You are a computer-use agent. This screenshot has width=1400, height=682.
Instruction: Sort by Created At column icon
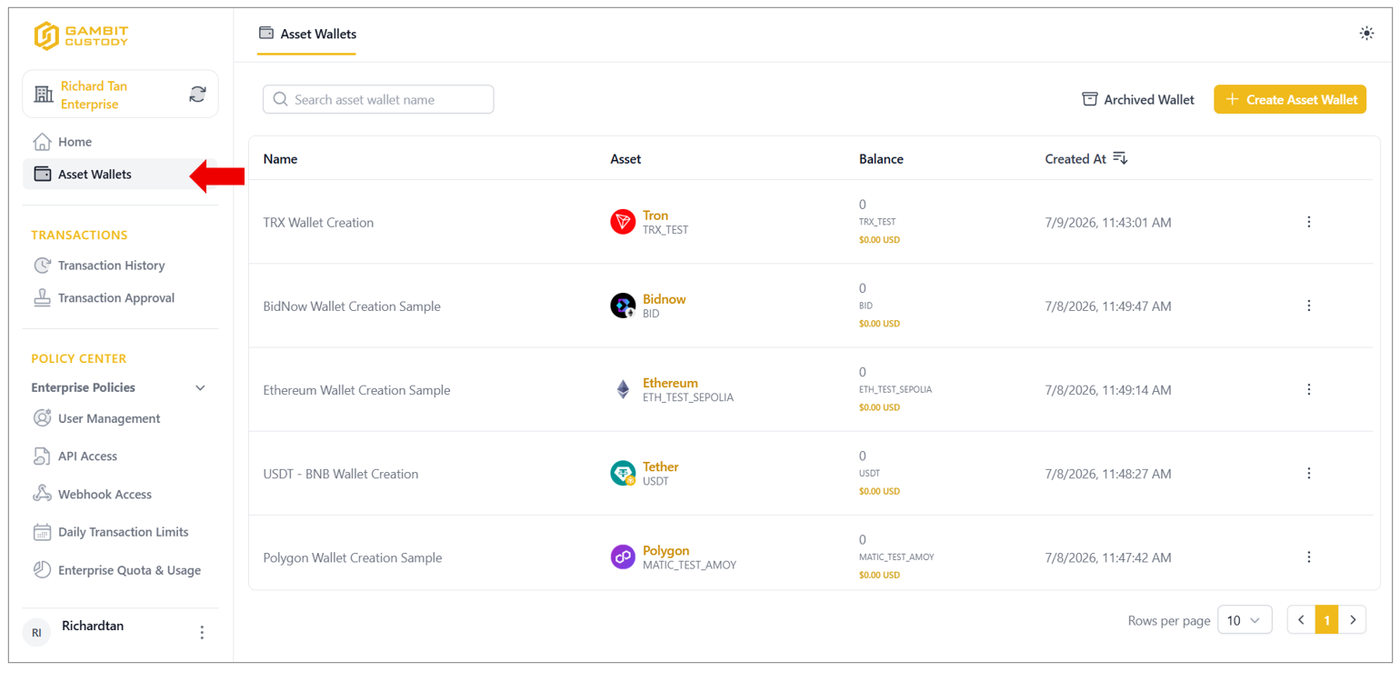[x=1120, y=158]
